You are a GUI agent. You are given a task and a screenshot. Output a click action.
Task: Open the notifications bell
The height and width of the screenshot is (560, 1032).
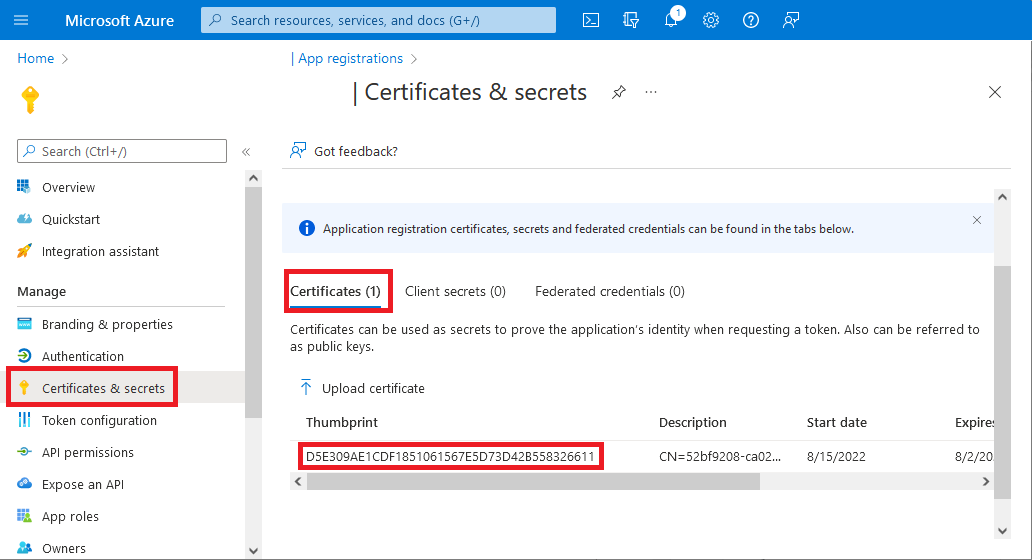(671, 20)
